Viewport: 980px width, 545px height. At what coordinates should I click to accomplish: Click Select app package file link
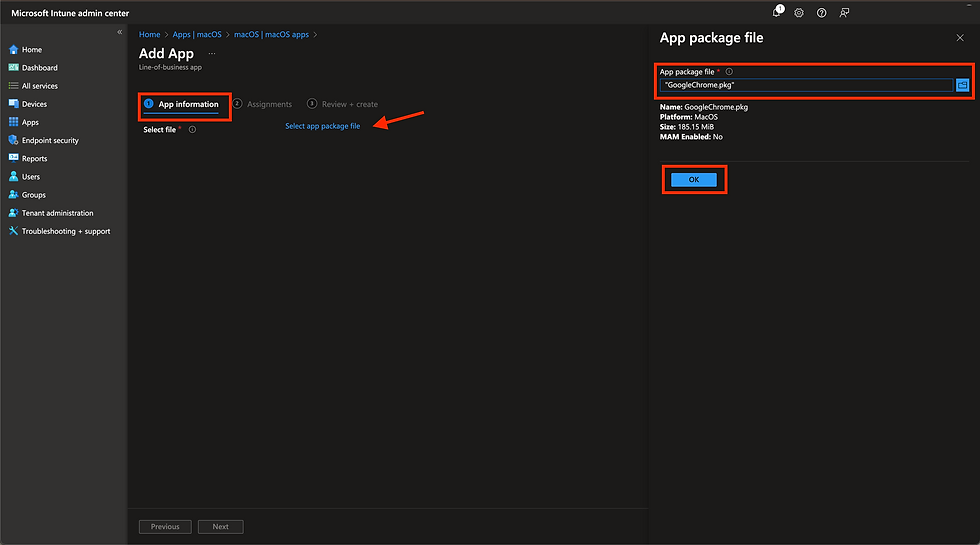322,126
